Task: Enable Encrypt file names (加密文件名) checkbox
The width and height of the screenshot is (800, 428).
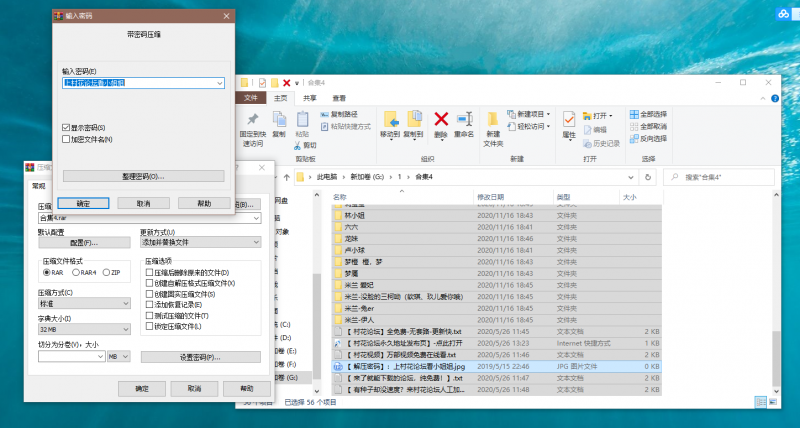Action: pos(65,139)
